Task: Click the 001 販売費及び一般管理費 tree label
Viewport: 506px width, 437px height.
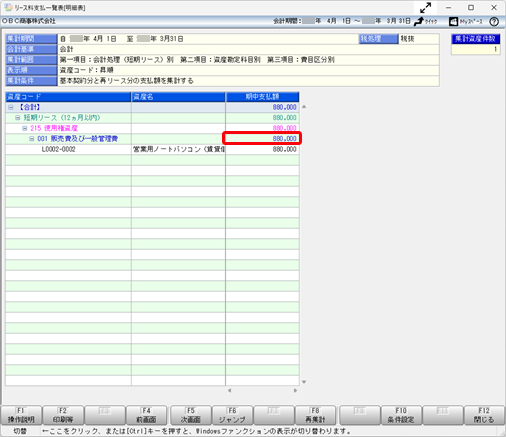Action: pos(77,139)
